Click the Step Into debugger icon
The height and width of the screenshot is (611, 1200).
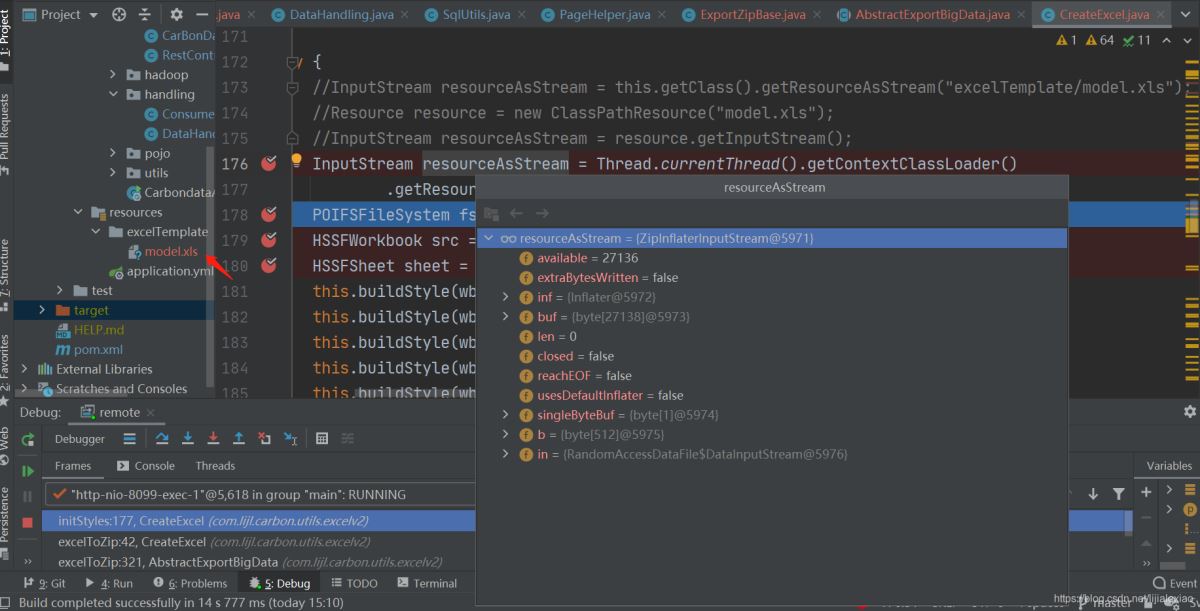click(188, 438)
